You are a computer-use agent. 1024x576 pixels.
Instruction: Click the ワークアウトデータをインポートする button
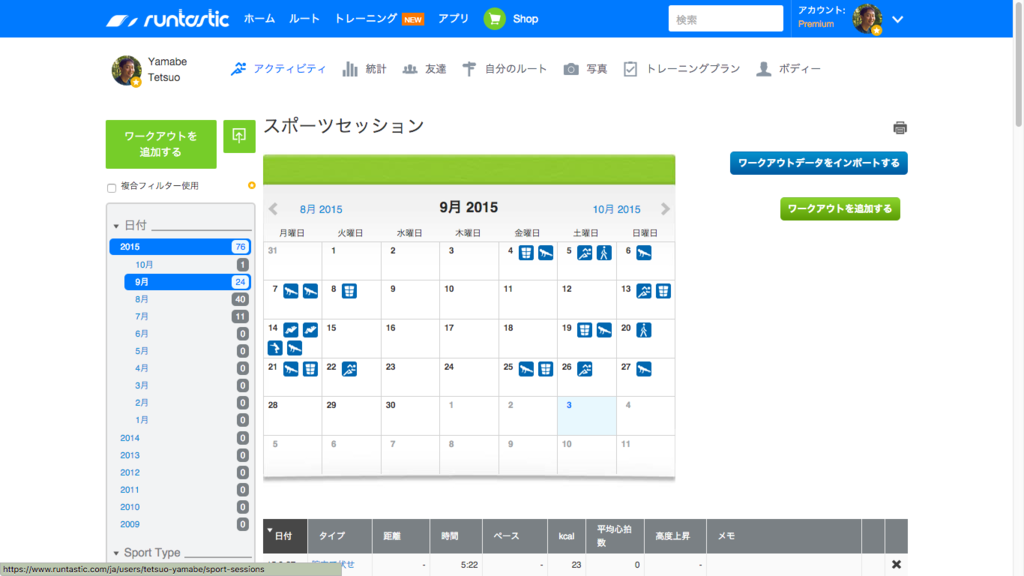(818, 162)
